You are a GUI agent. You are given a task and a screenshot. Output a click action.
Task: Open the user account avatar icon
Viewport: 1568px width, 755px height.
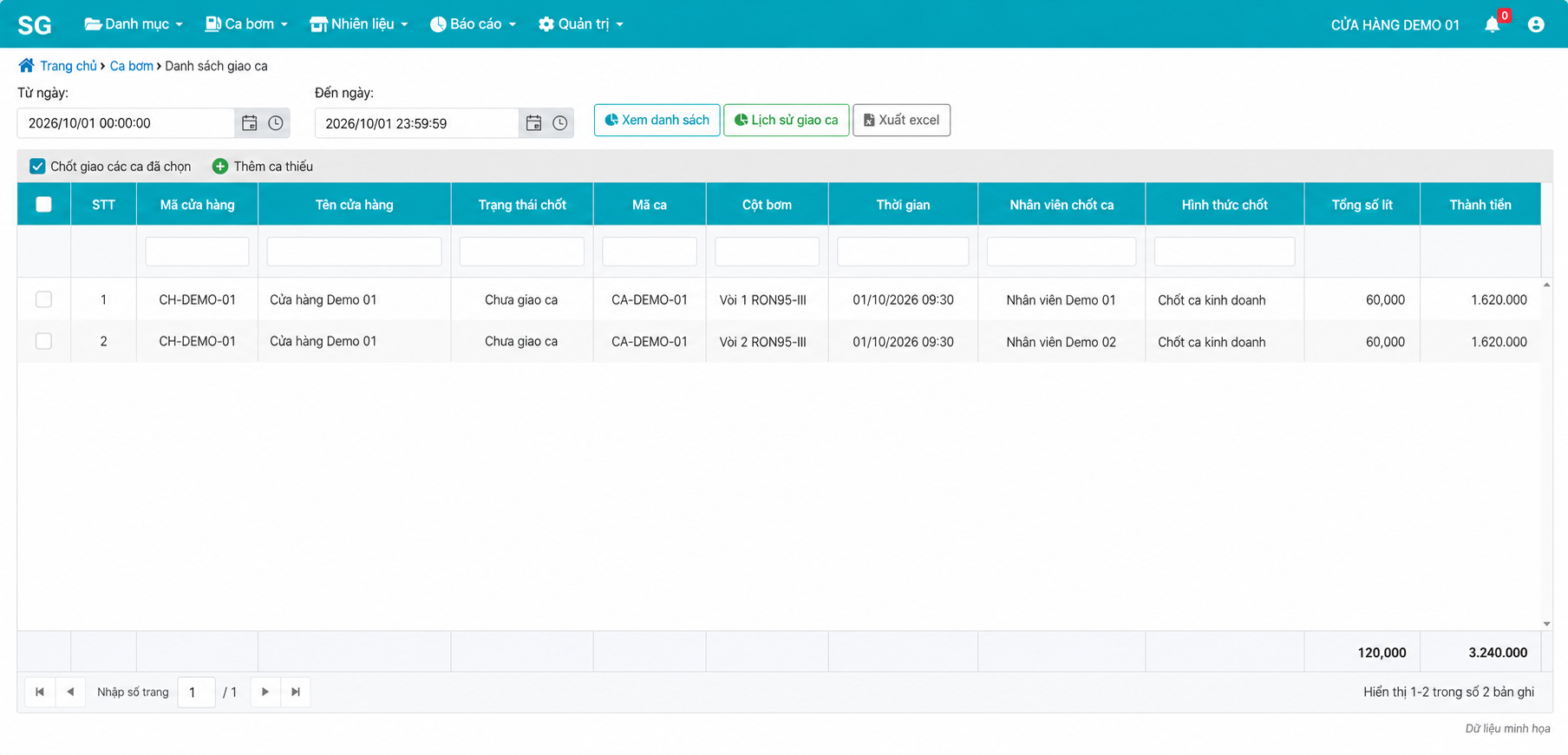[x=1536, y=24]
